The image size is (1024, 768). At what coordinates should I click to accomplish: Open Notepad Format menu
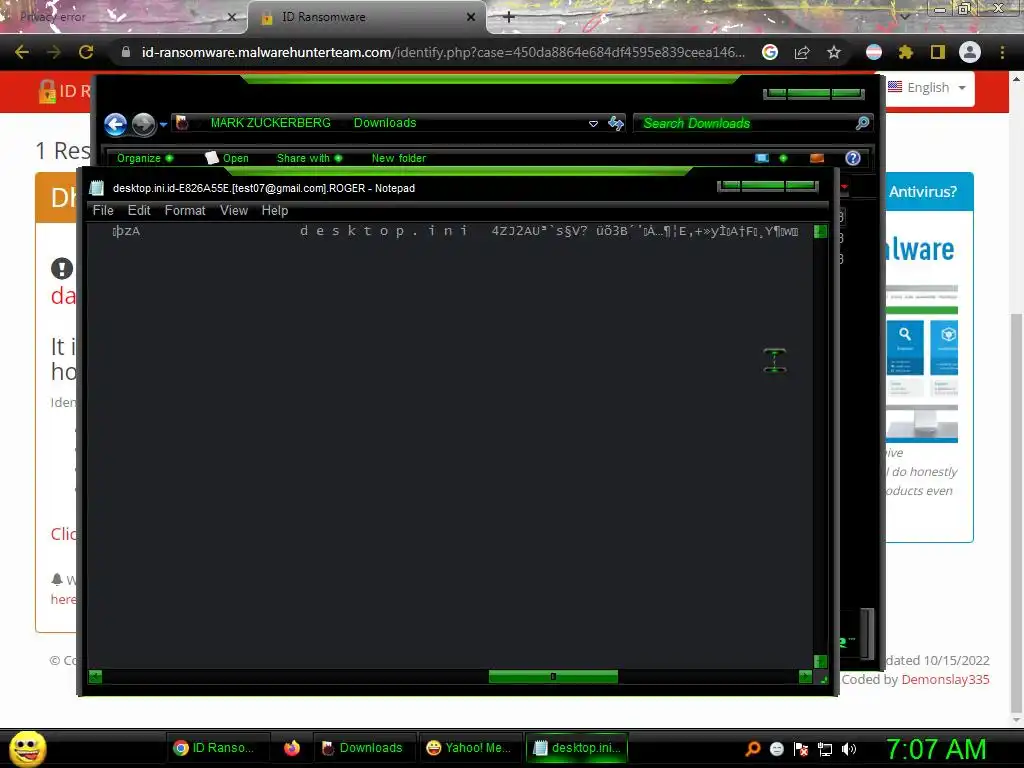(185, 210)
